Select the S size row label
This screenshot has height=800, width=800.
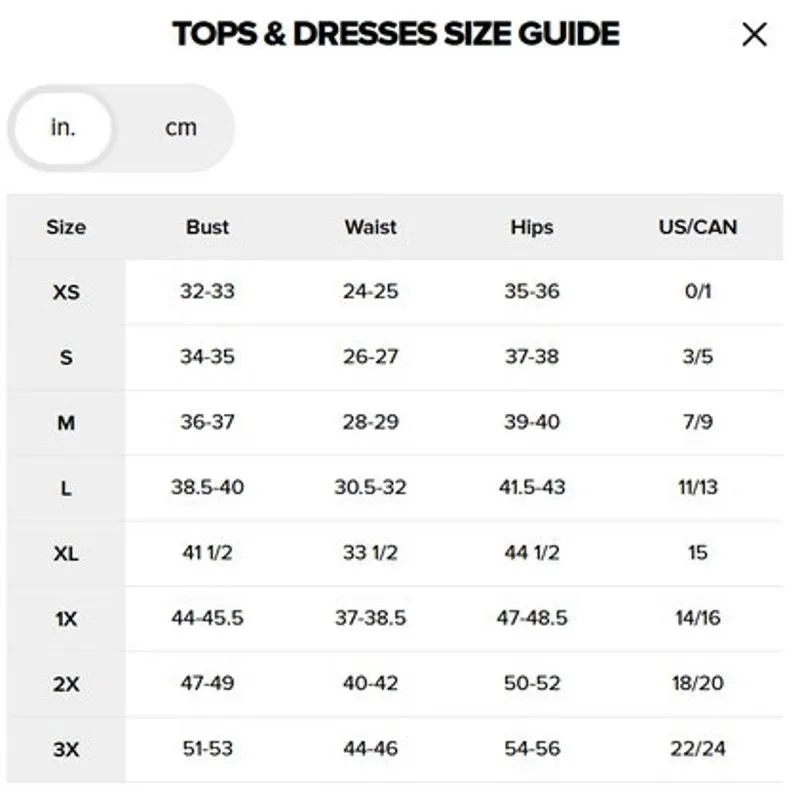(66, 357)
